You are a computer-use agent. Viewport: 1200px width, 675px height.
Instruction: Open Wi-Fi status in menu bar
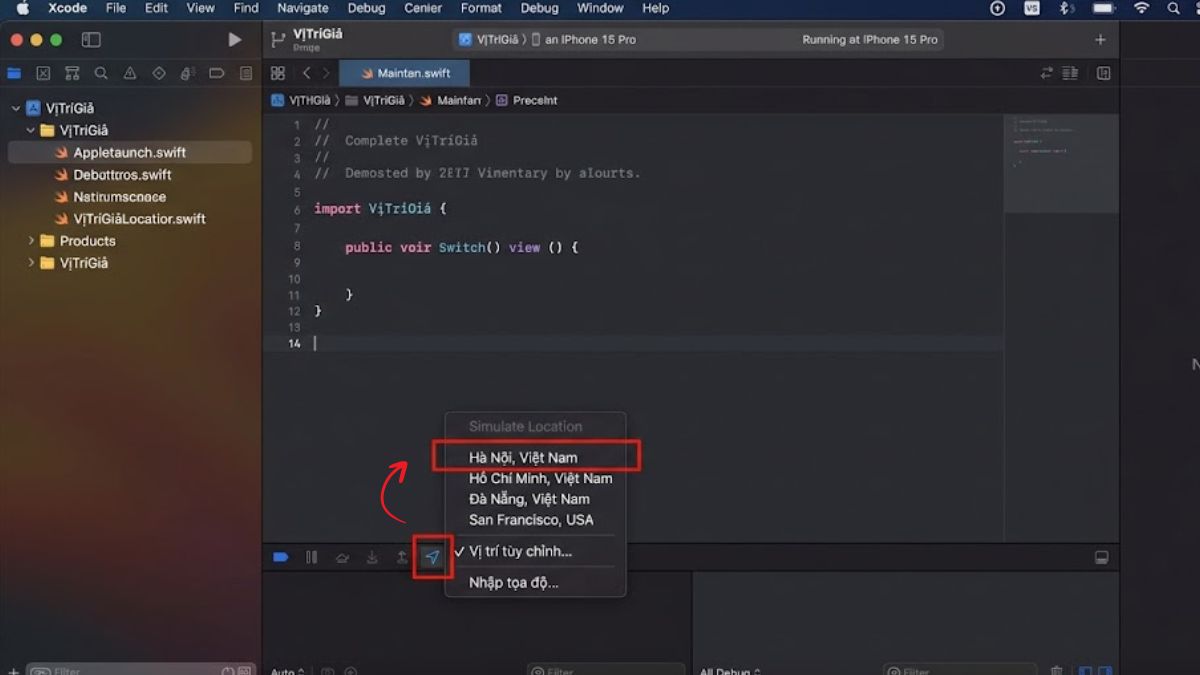point(1141,8)
